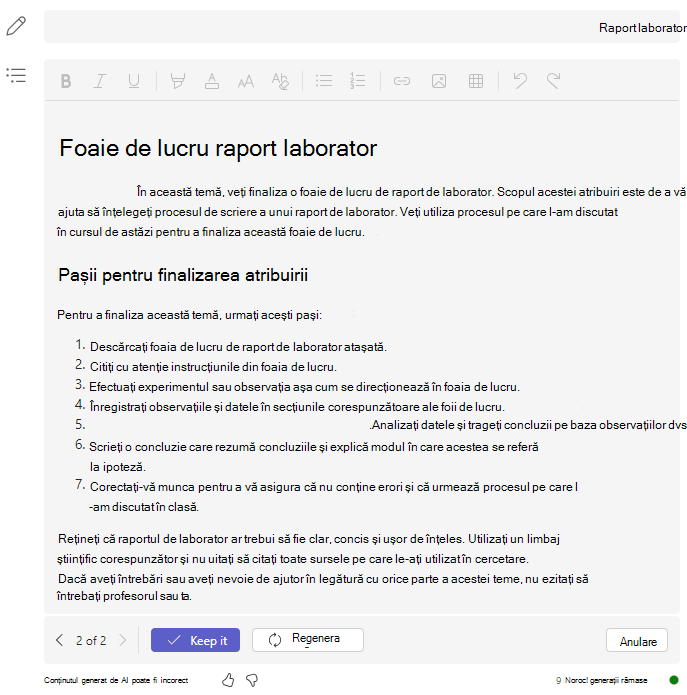Screen dimensions: 687x695
Task: Insert a numbered list
Action: [358, 81]
